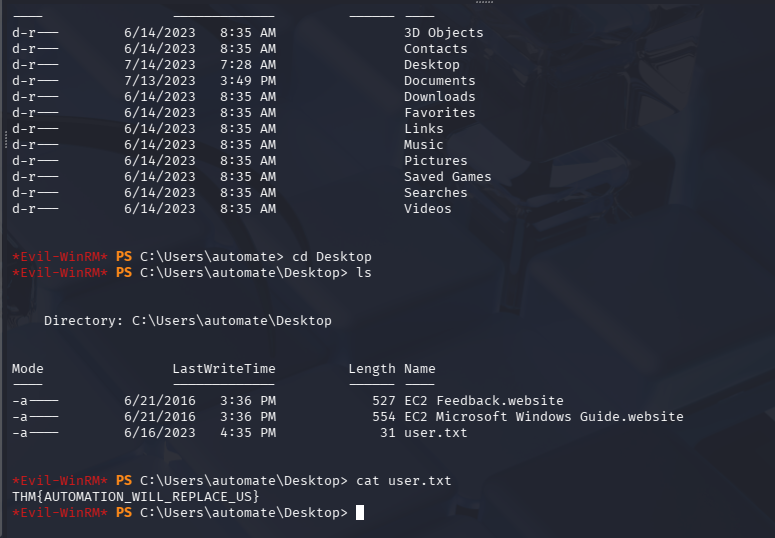Select the EC2 Feedback.website file name
775x538 pixels.
pos(483,401)
